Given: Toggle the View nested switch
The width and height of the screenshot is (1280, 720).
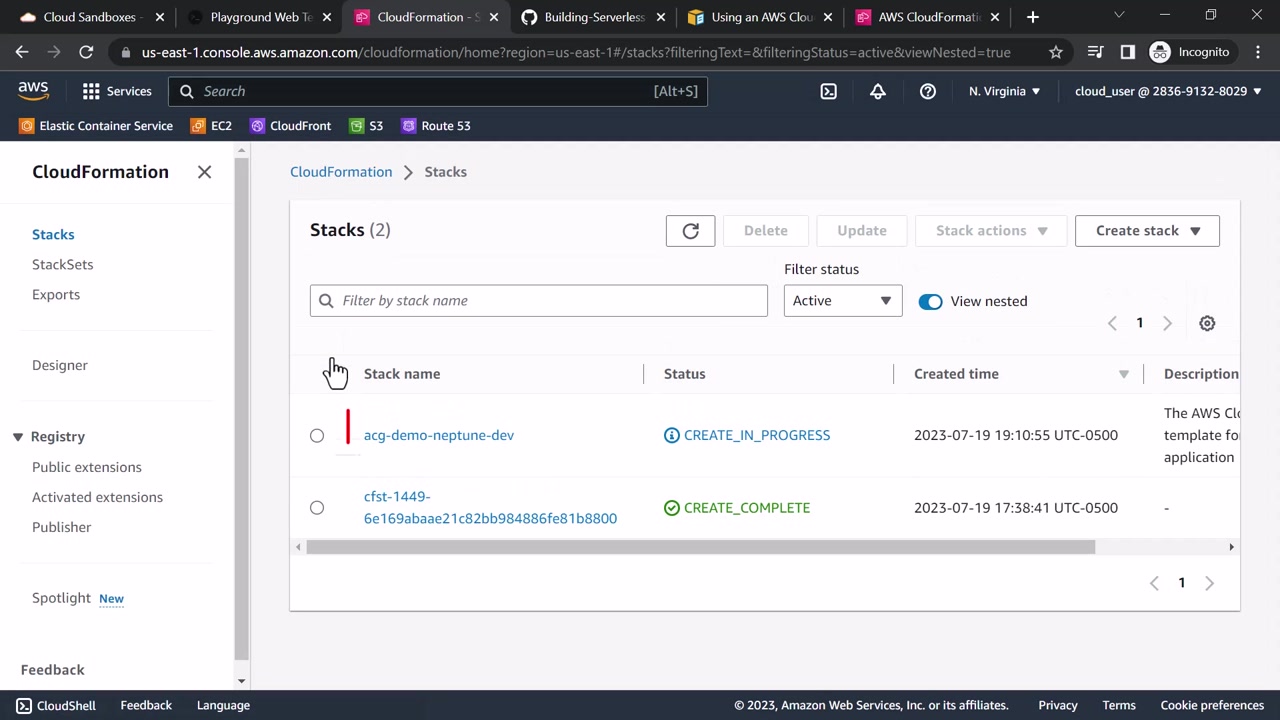Looking at the screenshot, I should tap(930, 301).
